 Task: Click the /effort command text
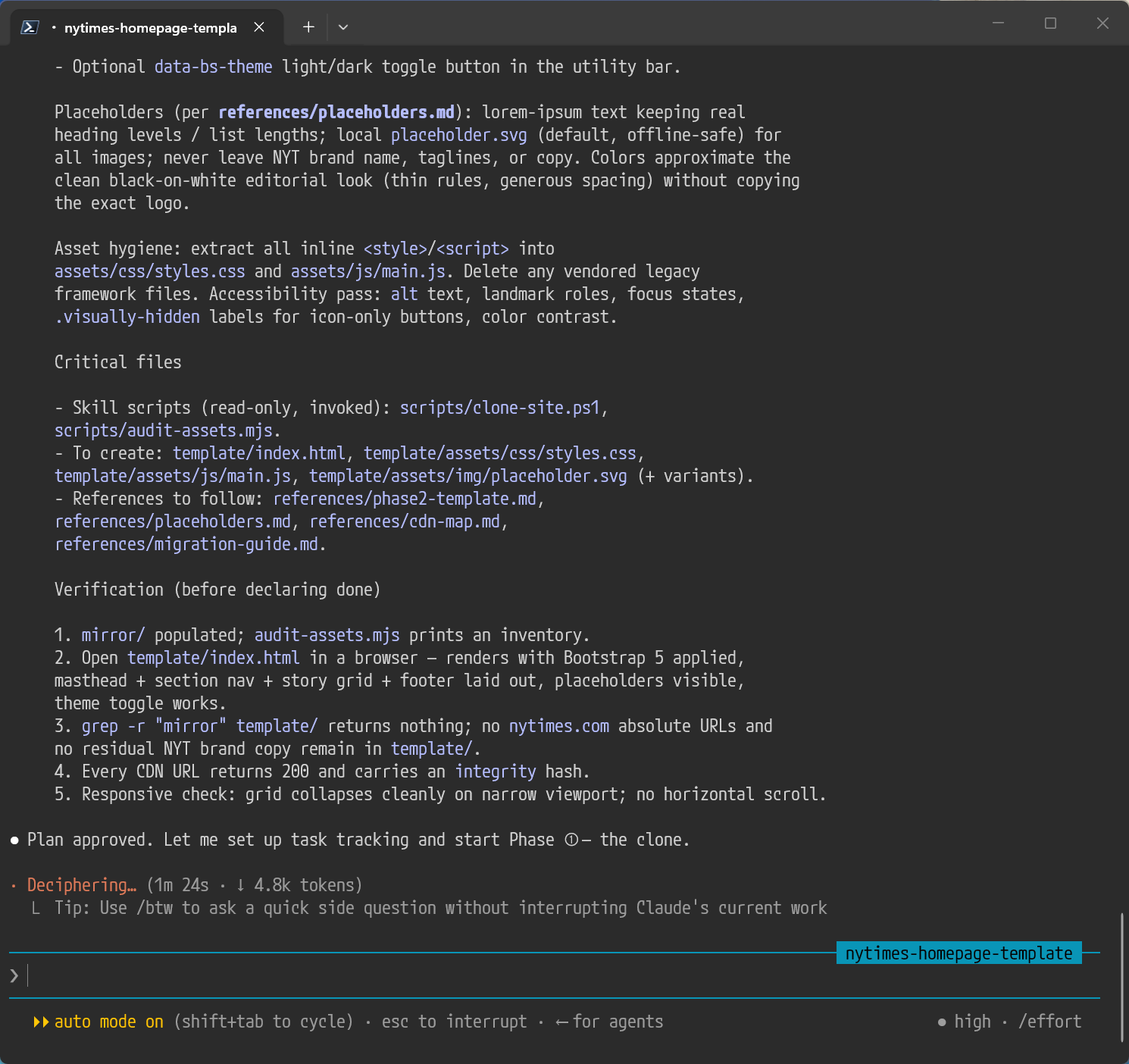1050,1022
